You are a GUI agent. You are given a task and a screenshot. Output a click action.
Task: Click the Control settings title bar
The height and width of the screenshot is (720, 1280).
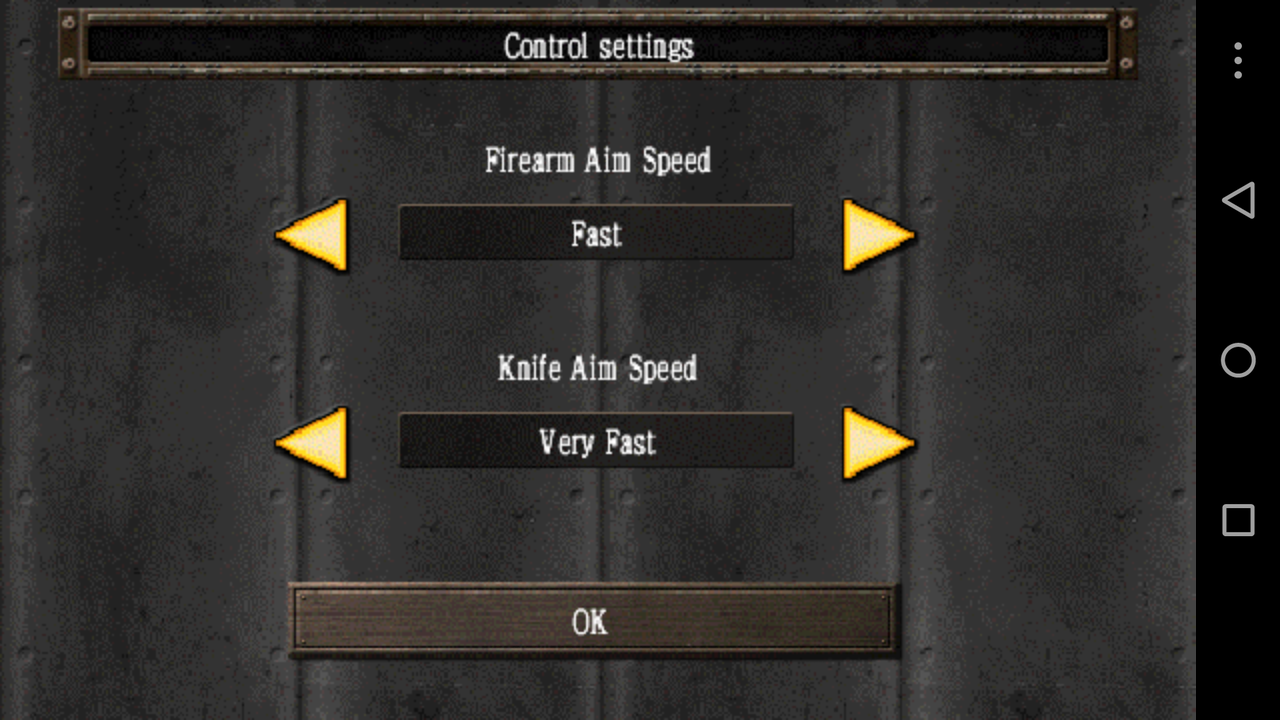tap(598, 45)
